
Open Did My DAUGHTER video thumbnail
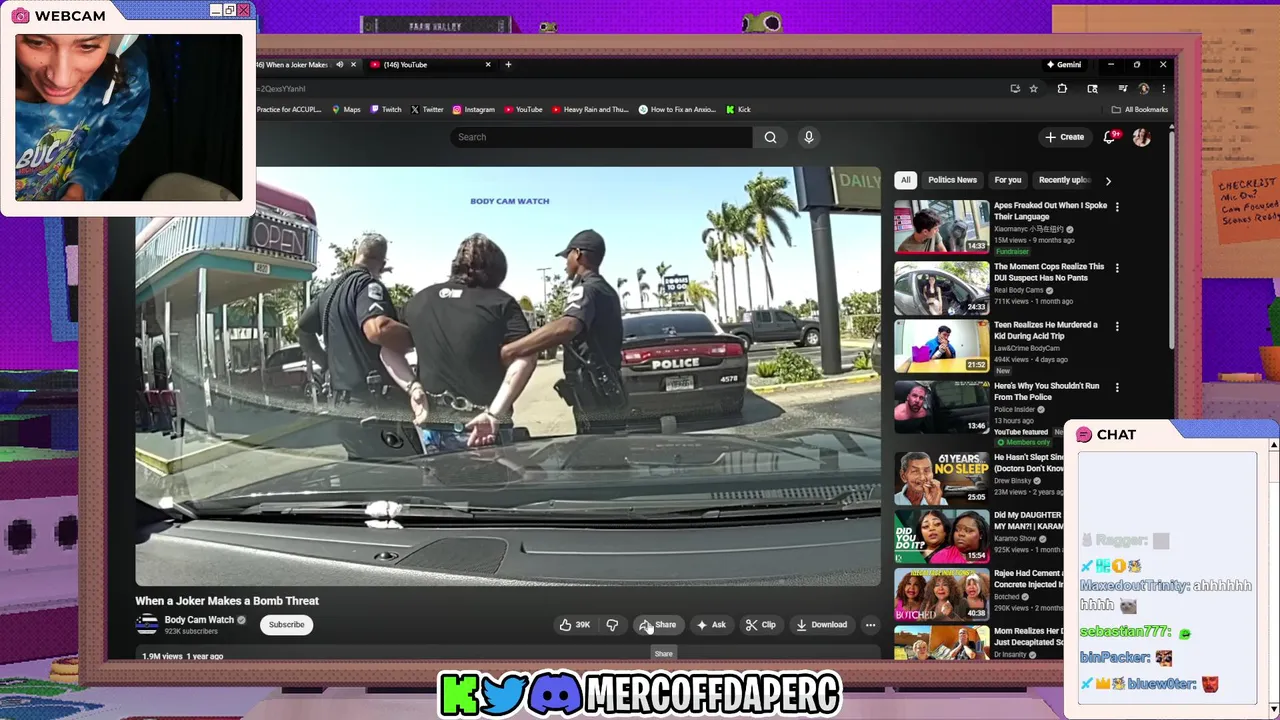pyautogui.click(x=941, y=536)
